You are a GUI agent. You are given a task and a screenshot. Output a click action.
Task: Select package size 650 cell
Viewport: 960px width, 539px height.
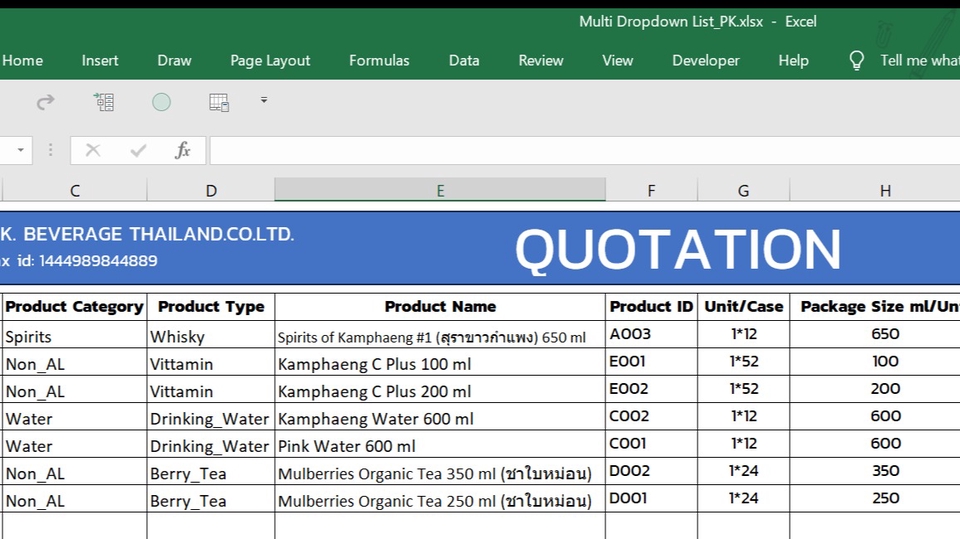[875, 334]
